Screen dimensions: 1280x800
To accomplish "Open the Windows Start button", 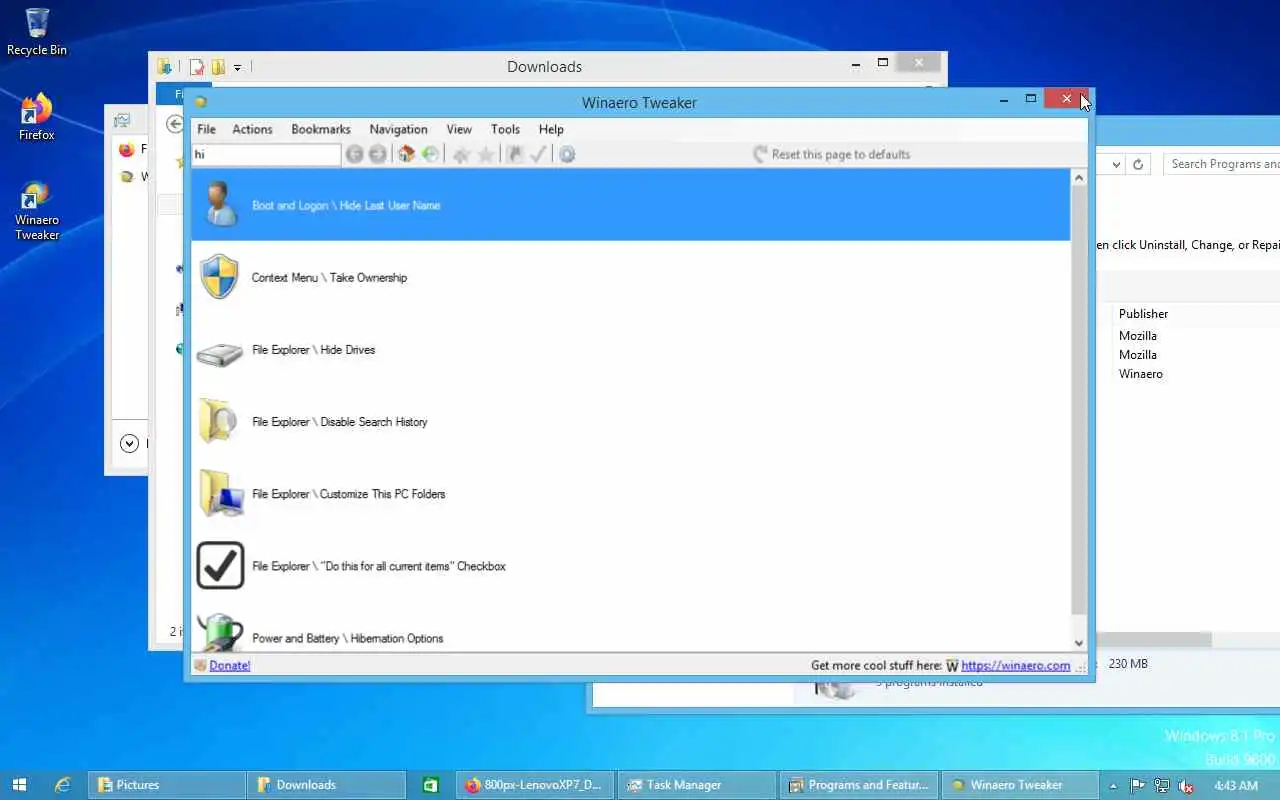I will pos(19,785).
